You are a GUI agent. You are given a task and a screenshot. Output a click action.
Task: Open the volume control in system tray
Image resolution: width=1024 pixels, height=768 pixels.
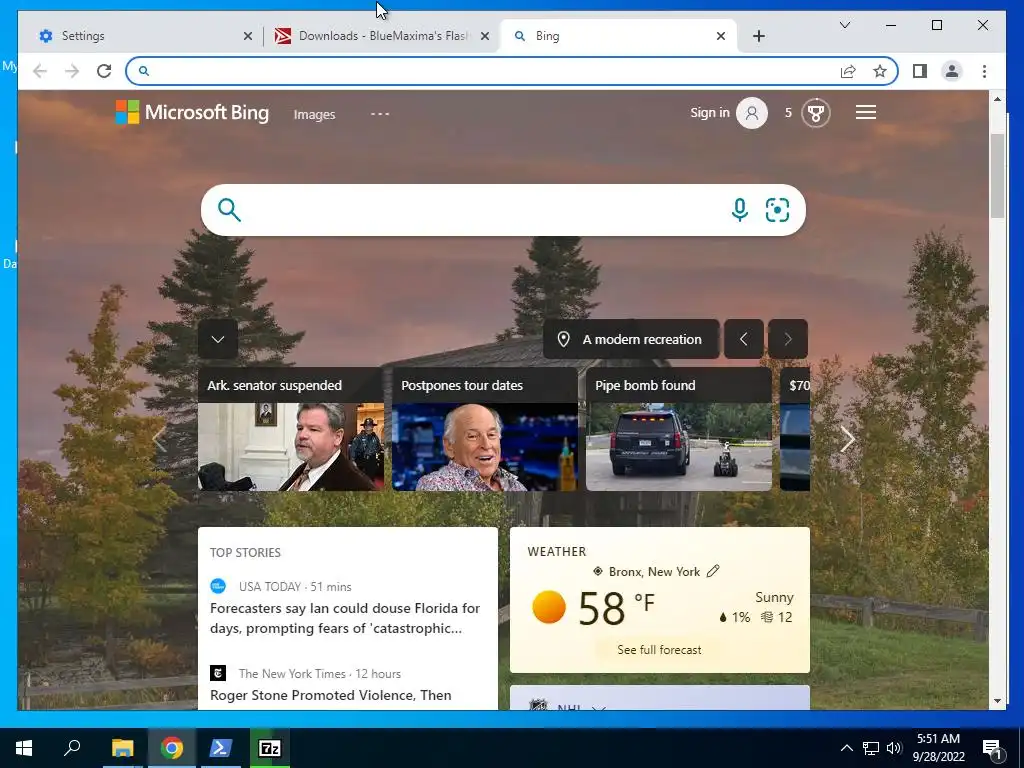pyautogui.click(x=894, y=748)
